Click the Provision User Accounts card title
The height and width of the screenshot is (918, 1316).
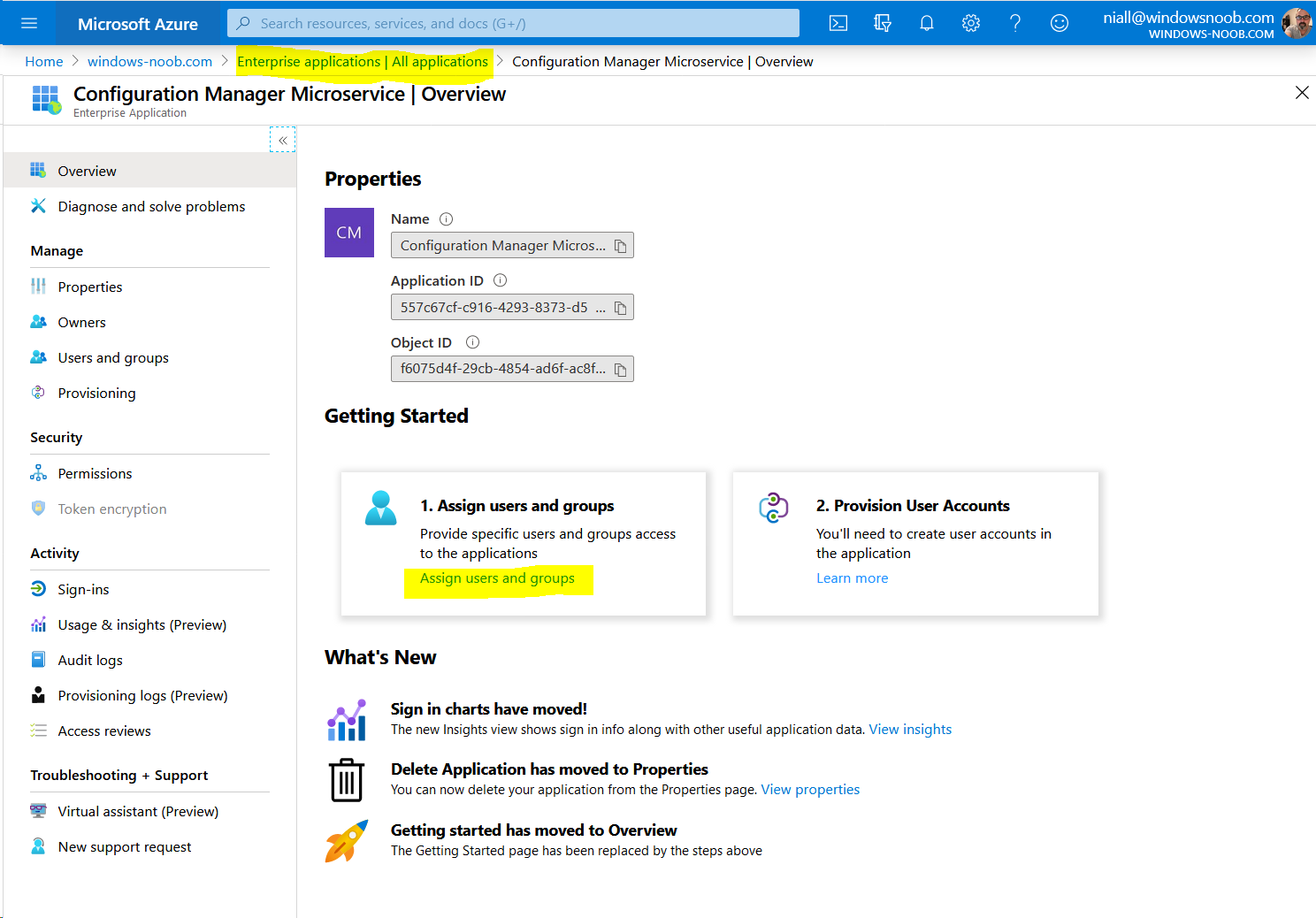point(913,505)
